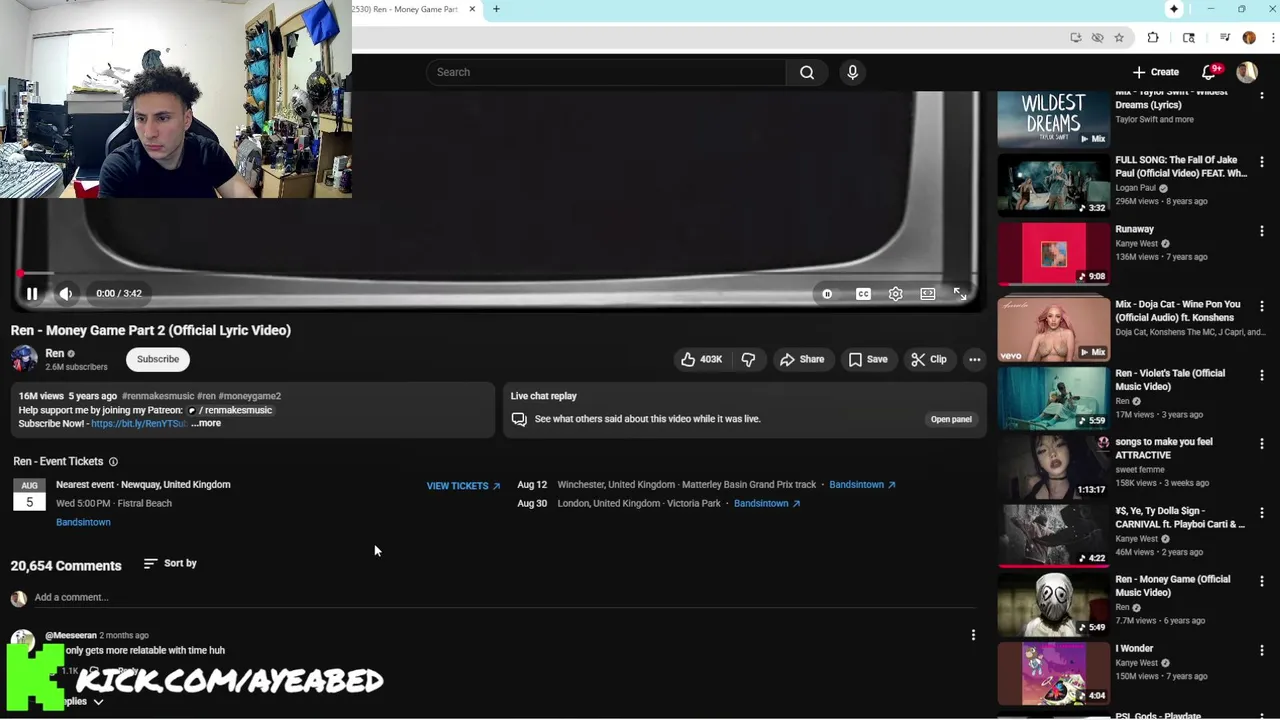1280x720 pixels.
Task: Open the I Wonder Kanye West video
Action: pos(1054,674)
